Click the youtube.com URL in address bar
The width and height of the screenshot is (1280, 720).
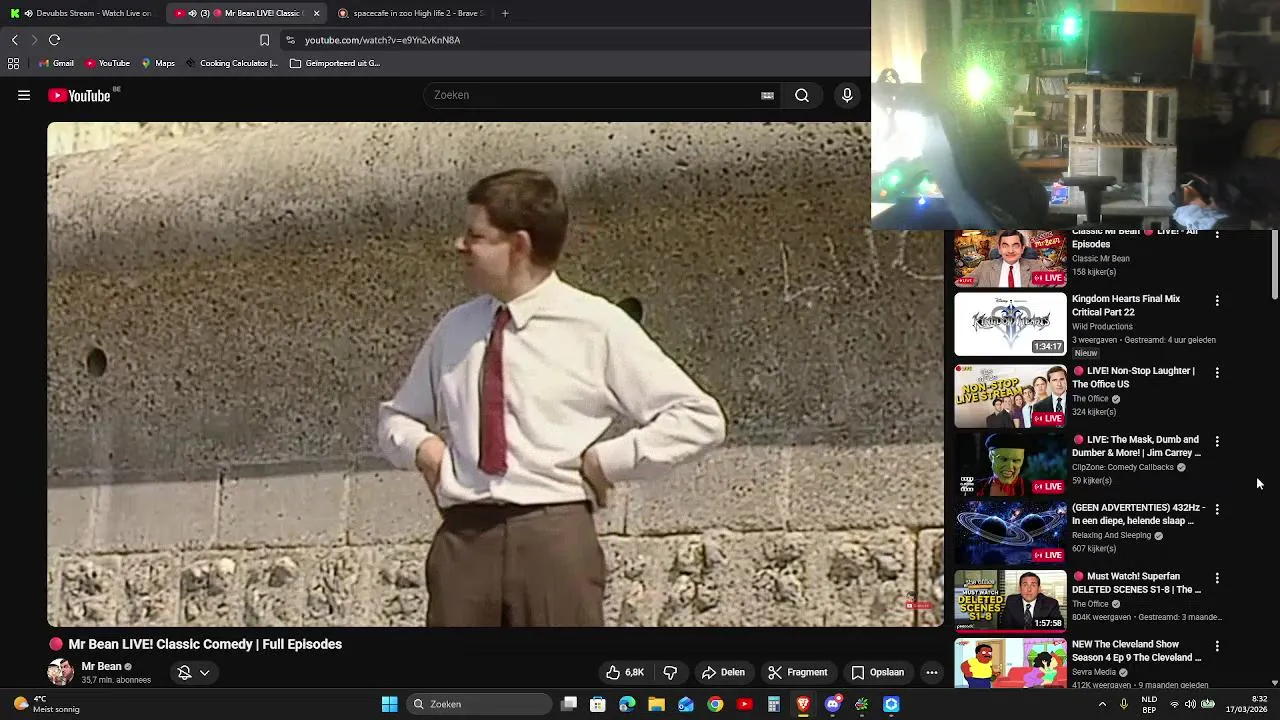click(x=382, y=40)
